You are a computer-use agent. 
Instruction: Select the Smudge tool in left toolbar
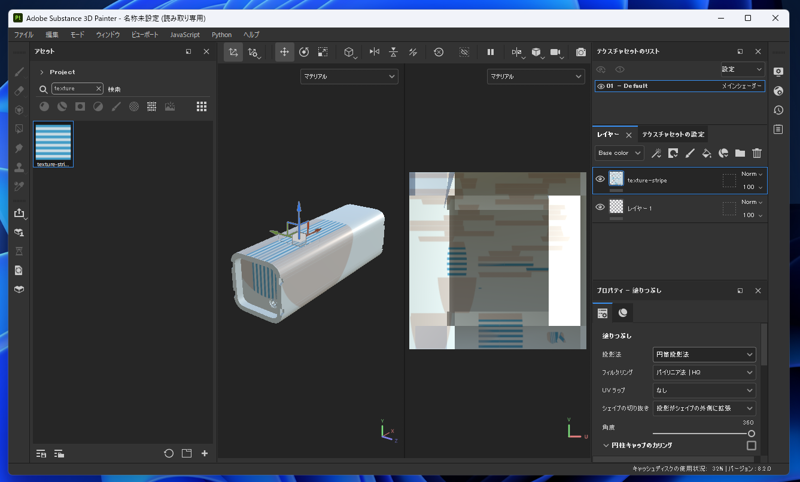[x=19, y=148]
